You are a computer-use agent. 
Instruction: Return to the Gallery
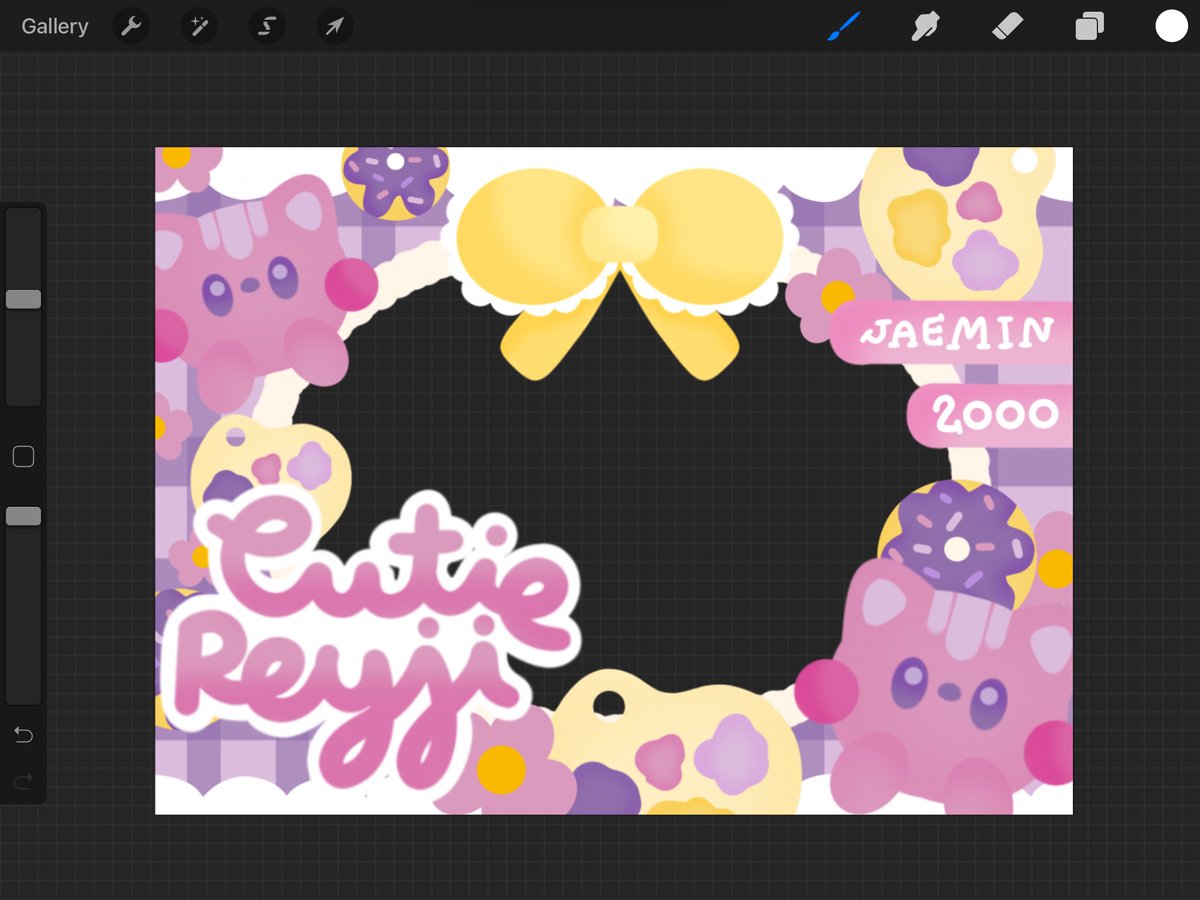(x=55, y=26)
